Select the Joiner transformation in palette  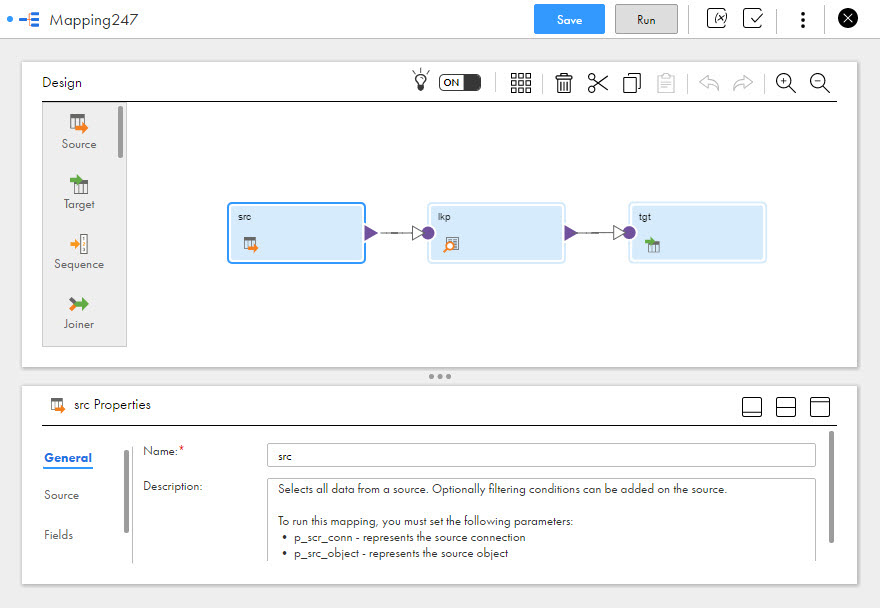coord(79,313)
